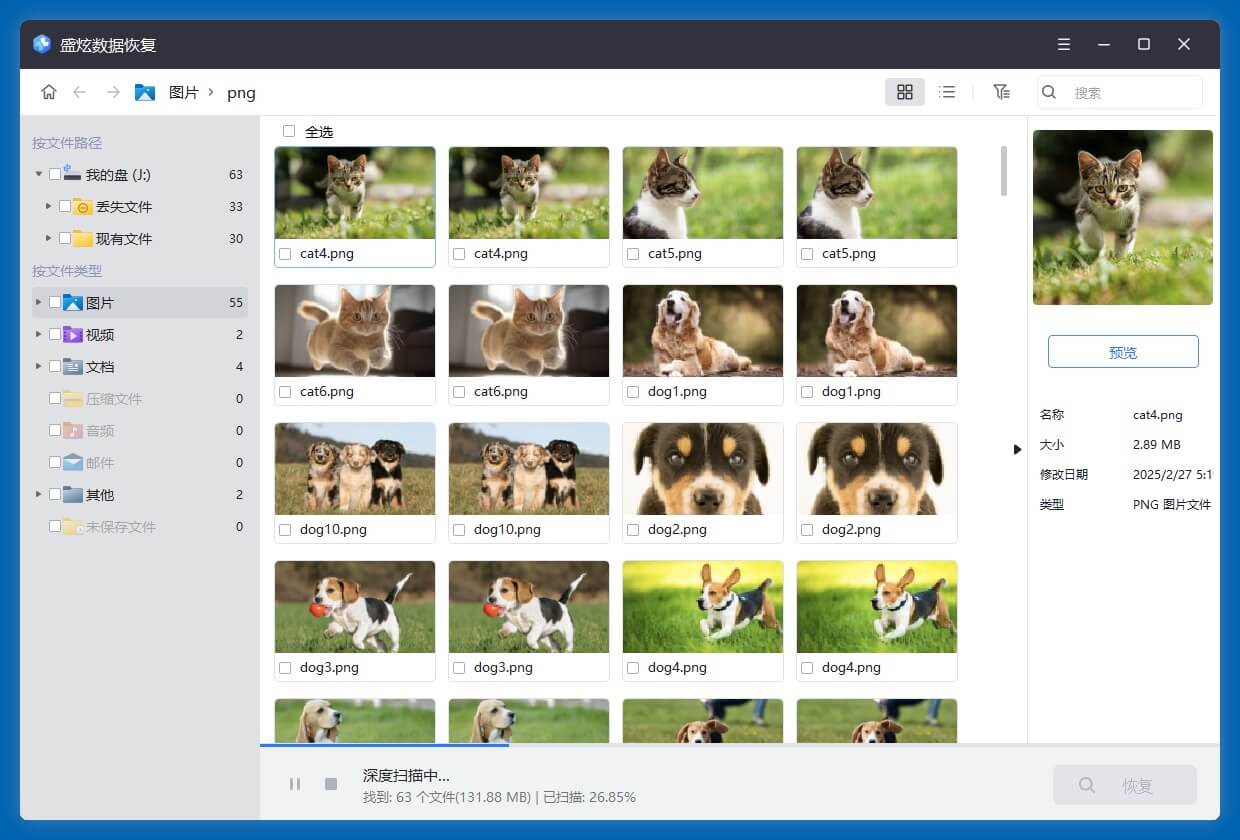The image size is (1240, 840).
Task: Stop the deep scan
Action: point(331,784)
